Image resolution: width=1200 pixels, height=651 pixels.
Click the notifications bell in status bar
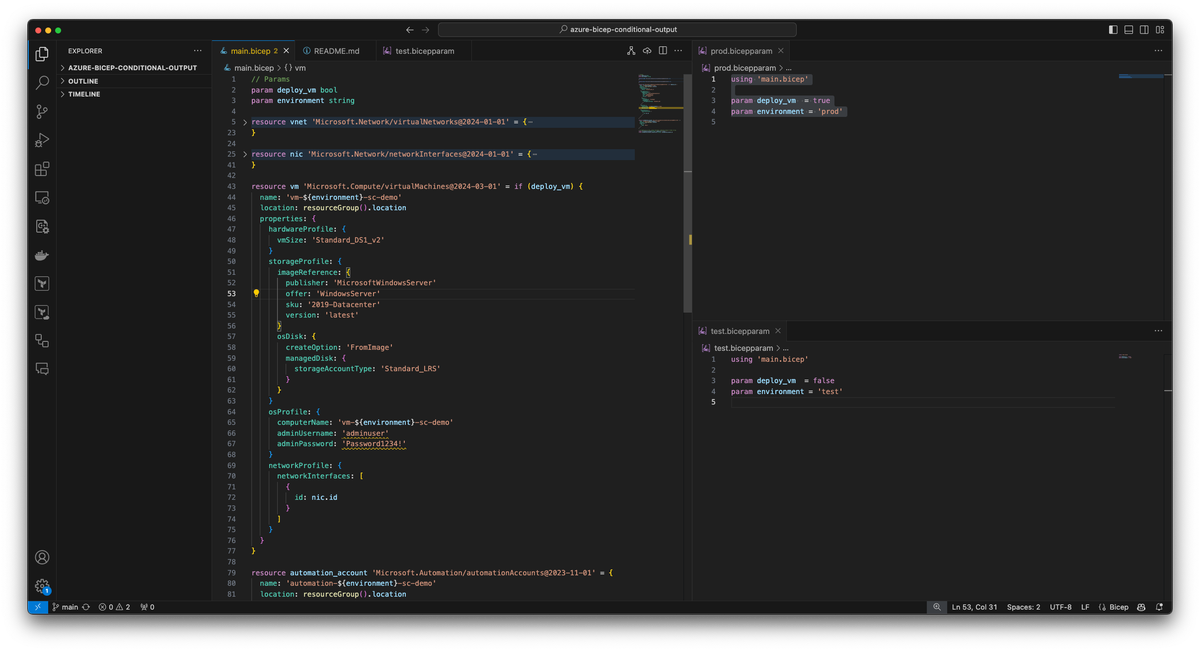(x=1159, y=607)
